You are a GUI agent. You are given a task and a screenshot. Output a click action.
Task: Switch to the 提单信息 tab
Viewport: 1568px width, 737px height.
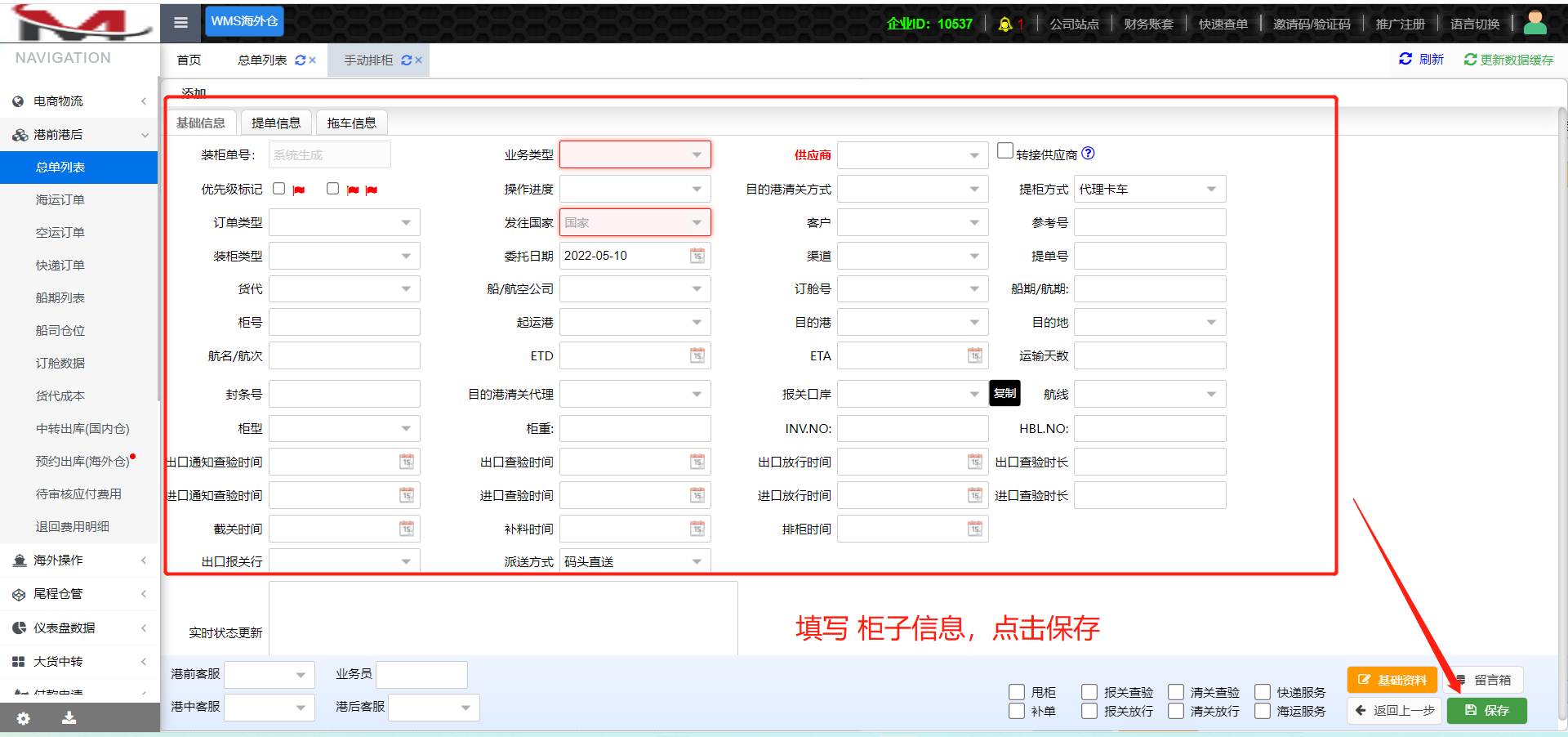[276, 123]
